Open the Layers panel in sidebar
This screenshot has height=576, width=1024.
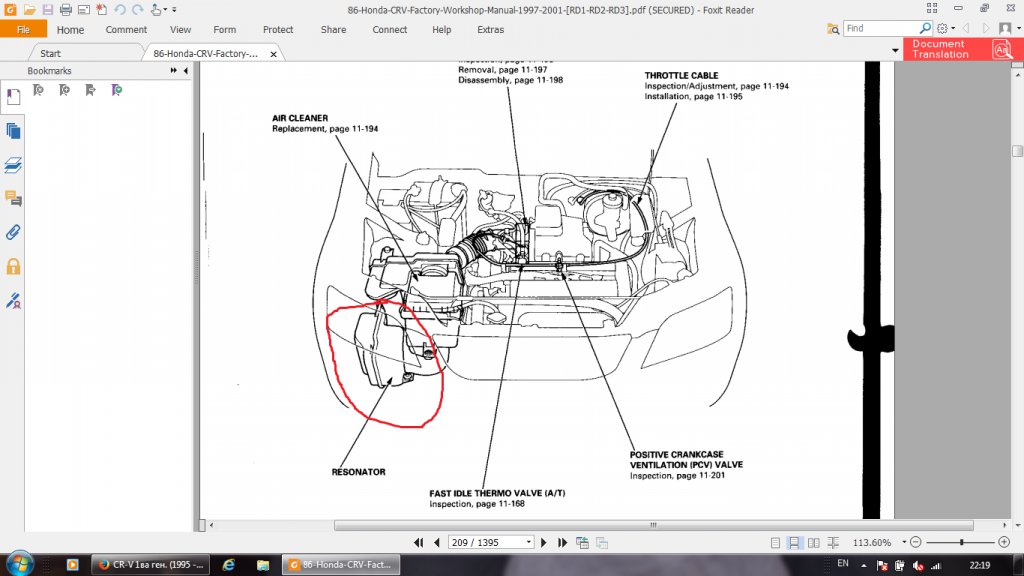(13, 165)
